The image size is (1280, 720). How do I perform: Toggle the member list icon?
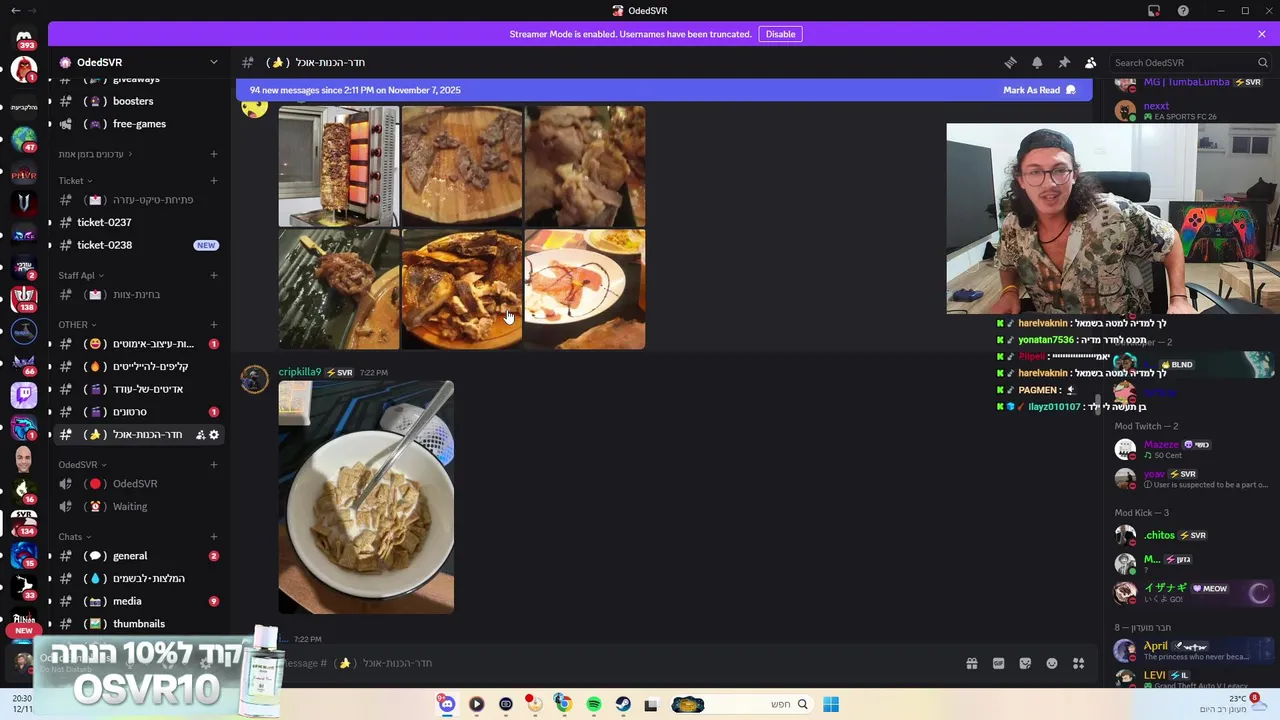[1091, 62]
